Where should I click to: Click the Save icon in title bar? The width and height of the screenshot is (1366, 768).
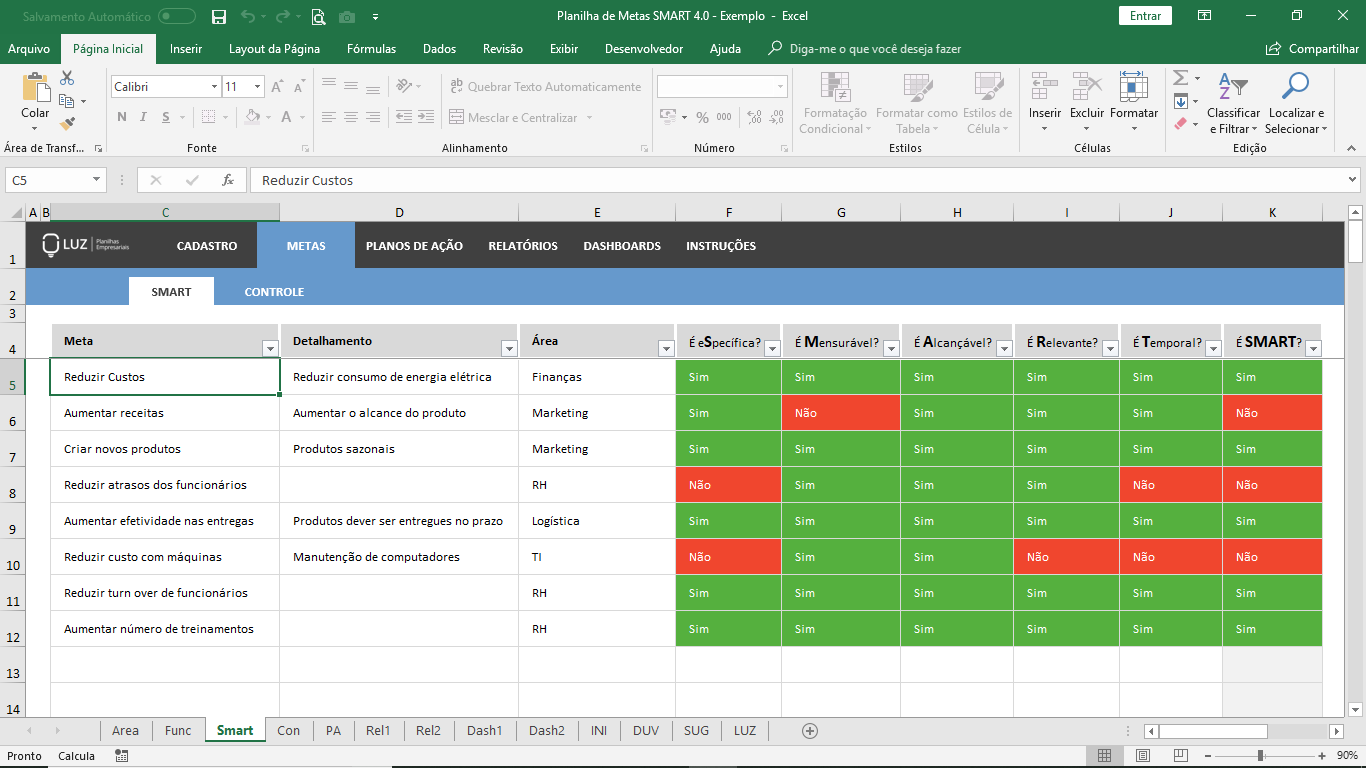pos(219,16)
